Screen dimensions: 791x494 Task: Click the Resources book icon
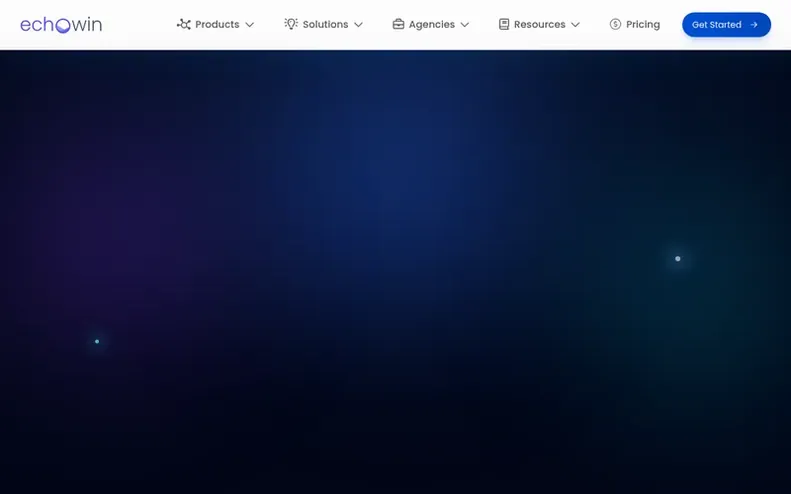pos(504,24)
